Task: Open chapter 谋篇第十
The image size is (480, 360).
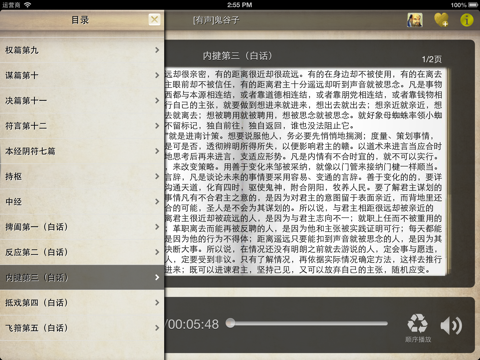Action: (x=82, y=75)
